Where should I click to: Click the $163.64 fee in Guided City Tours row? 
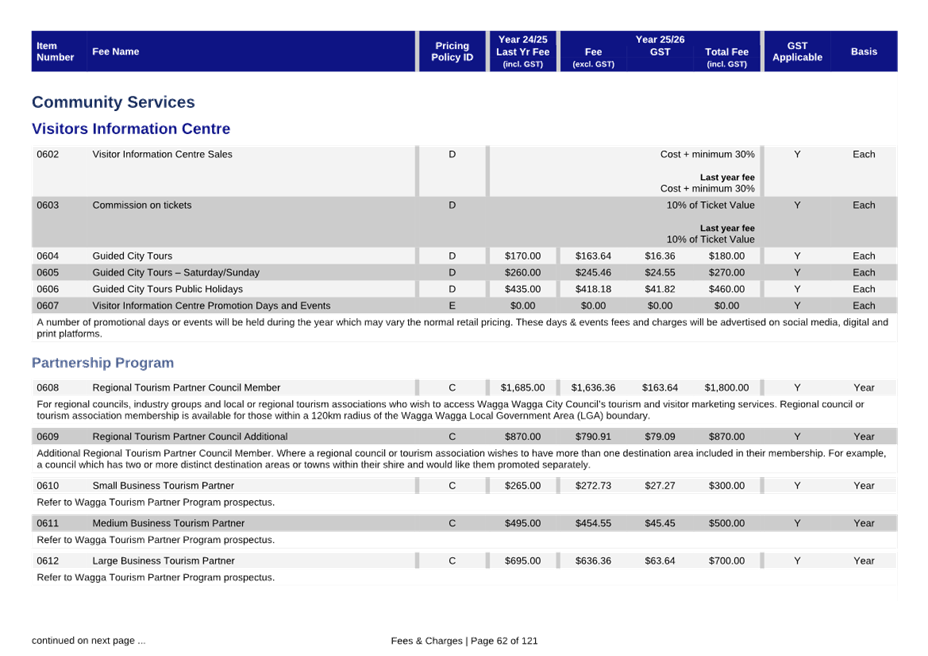pos(593,256)
